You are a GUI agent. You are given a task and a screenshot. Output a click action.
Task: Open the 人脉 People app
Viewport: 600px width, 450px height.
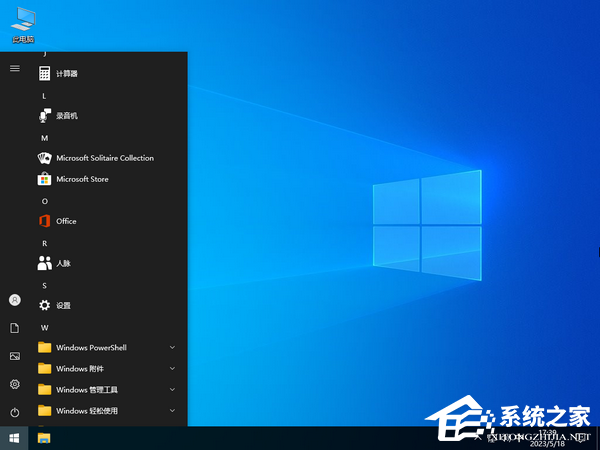[63, 263]
